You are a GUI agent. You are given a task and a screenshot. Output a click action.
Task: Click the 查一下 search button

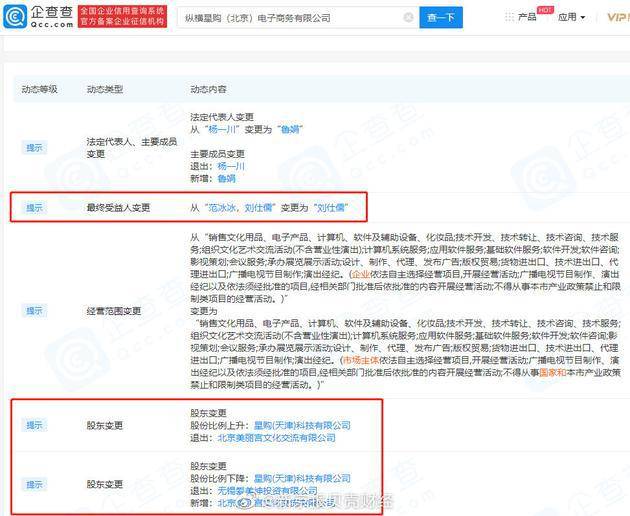pos(441,17)
